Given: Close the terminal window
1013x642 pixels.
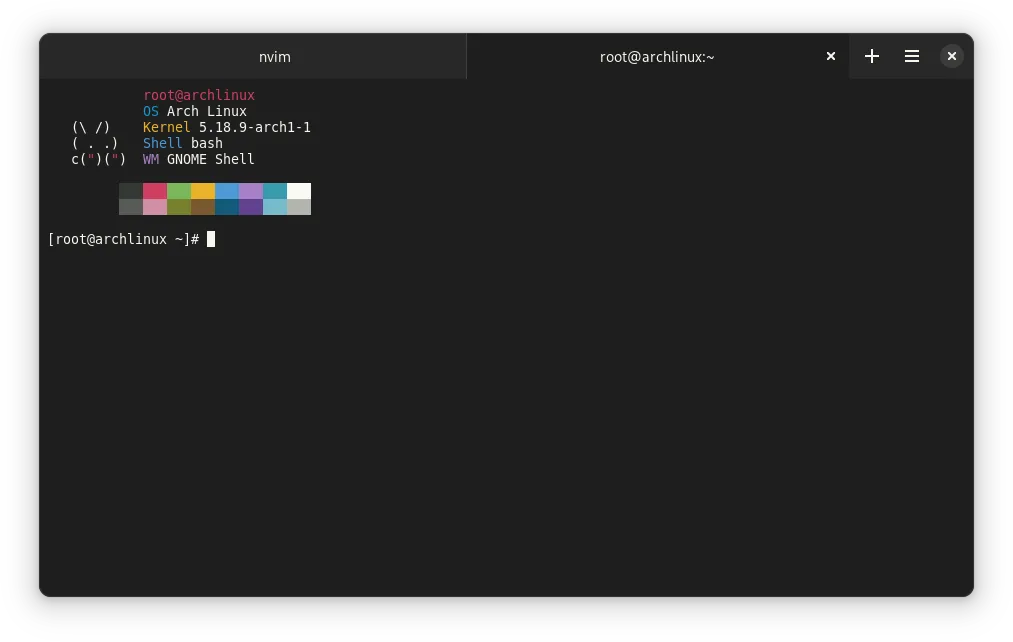Looking at the screenshot, I should pos(952,57).
